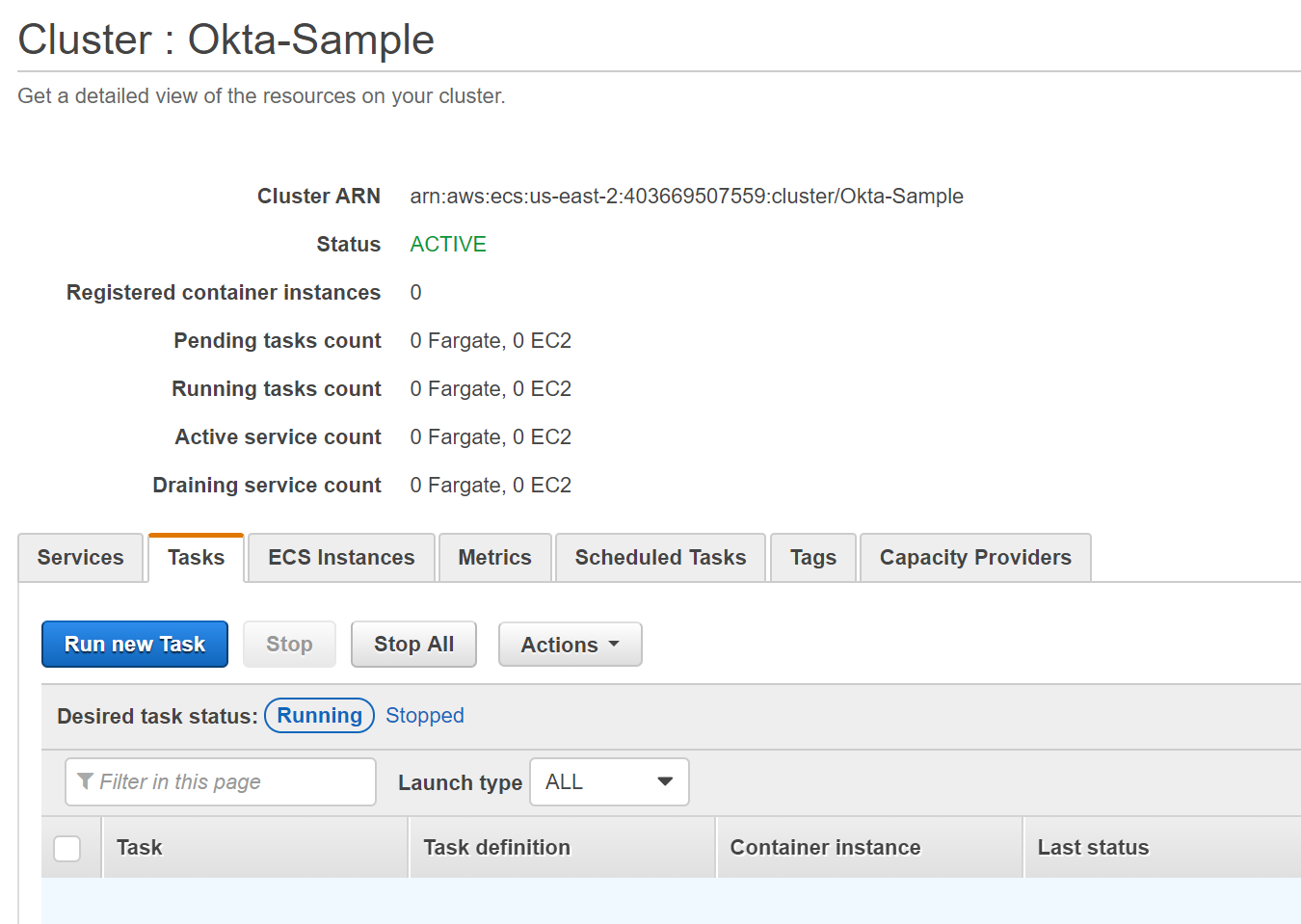Switch to the Services tab
The width and height of the screenshot is (1301, 924).
[81, 558]
